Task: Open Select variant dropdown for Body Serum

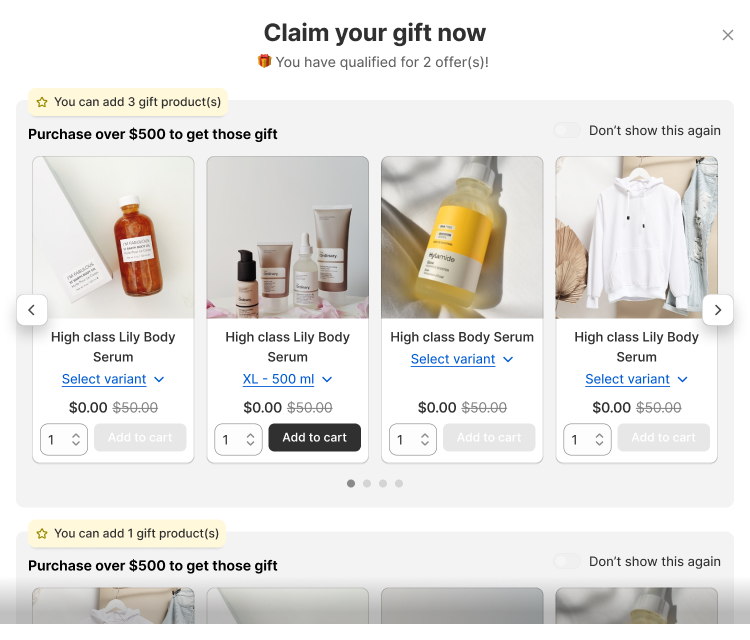Action: 462,359
